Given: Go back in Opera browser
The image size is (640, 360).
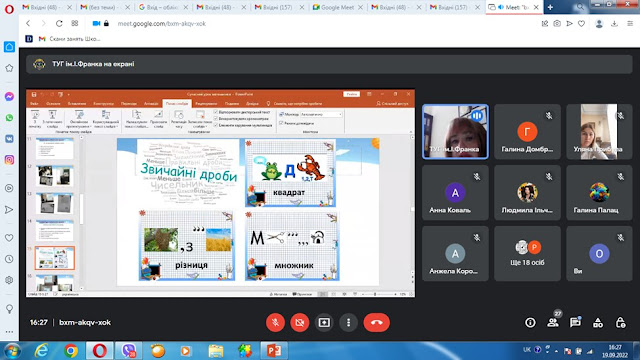Looking at the screenshot, I should 28,24.
